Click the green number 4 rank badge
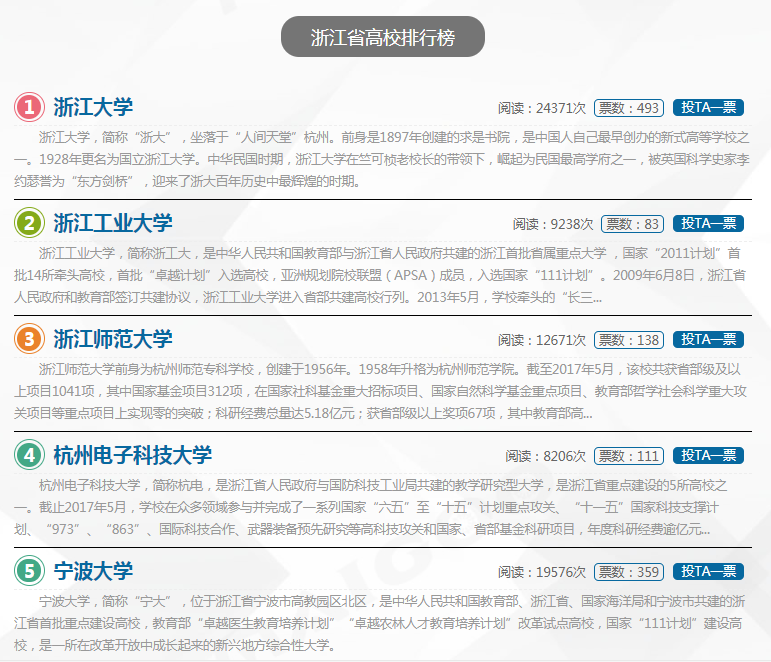This screenshot has height=662, width=771. tap(30, 455)
